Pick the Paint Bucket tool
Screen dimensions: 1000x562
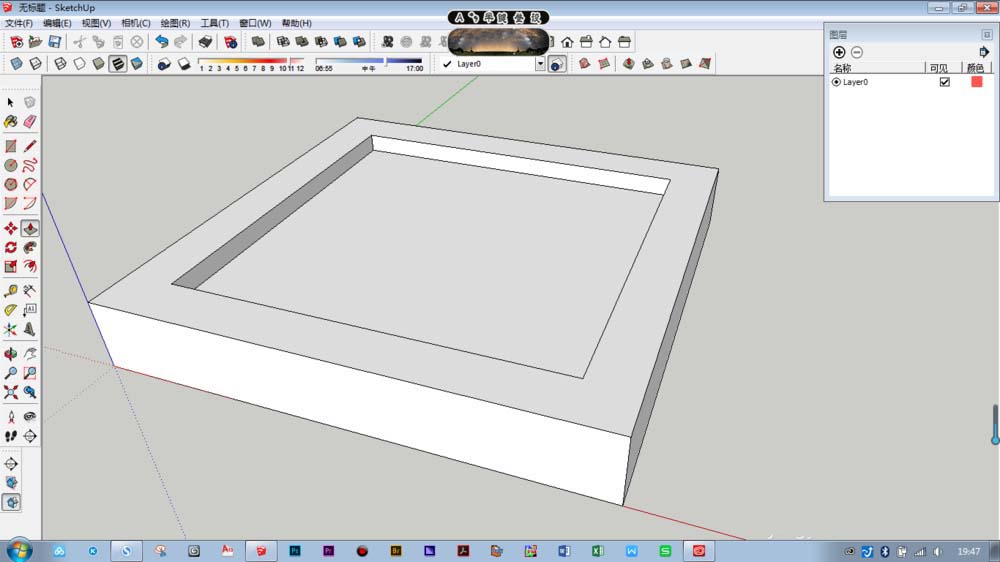click(11, 121)
